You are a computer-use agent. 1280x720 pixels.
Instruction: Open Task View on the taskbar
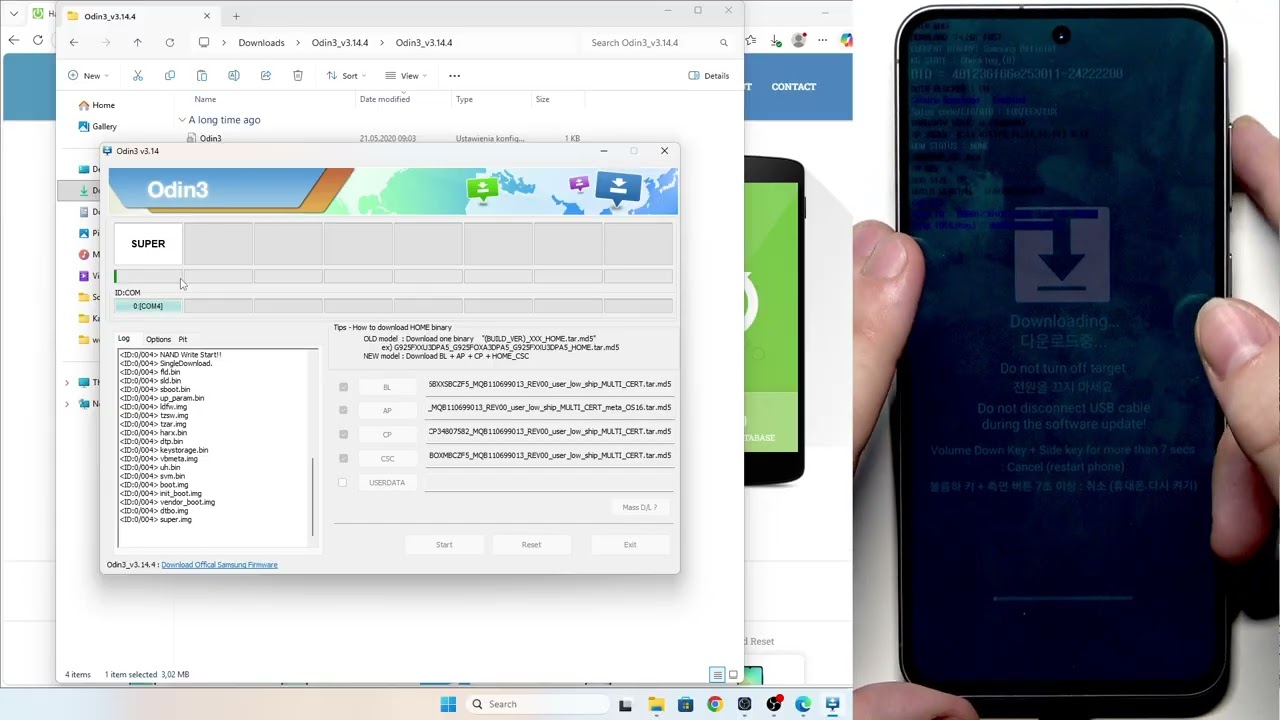(625, 704)
